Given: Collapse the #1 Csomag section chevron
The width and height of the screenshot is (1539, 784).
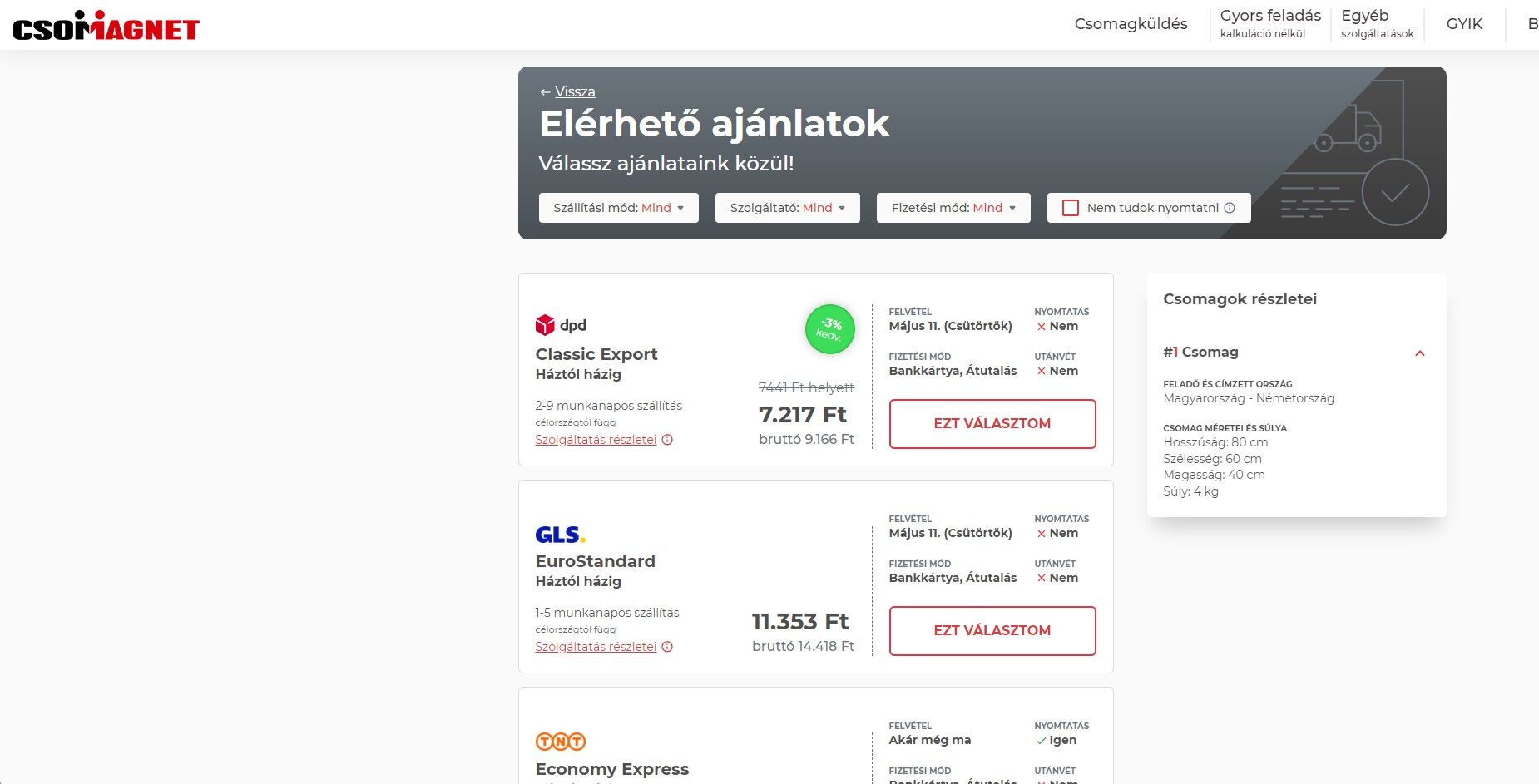Looking at the screenshot, I should click(x=1420, y=353).
